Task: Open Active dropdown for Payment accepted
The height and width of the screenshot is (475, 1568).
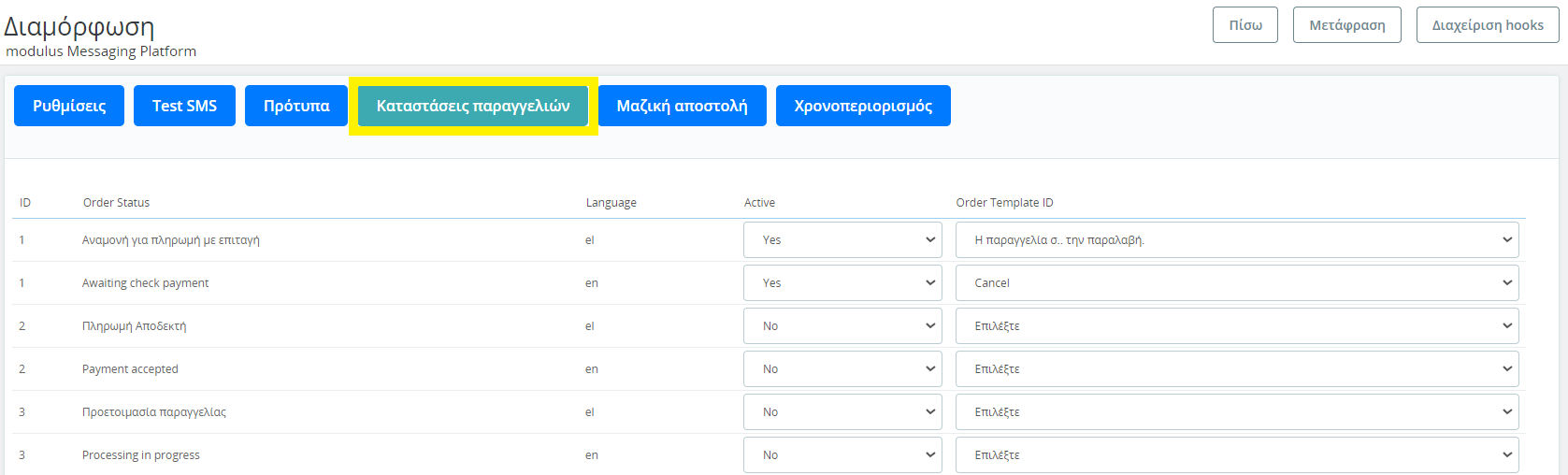Action: coord(842,369)
